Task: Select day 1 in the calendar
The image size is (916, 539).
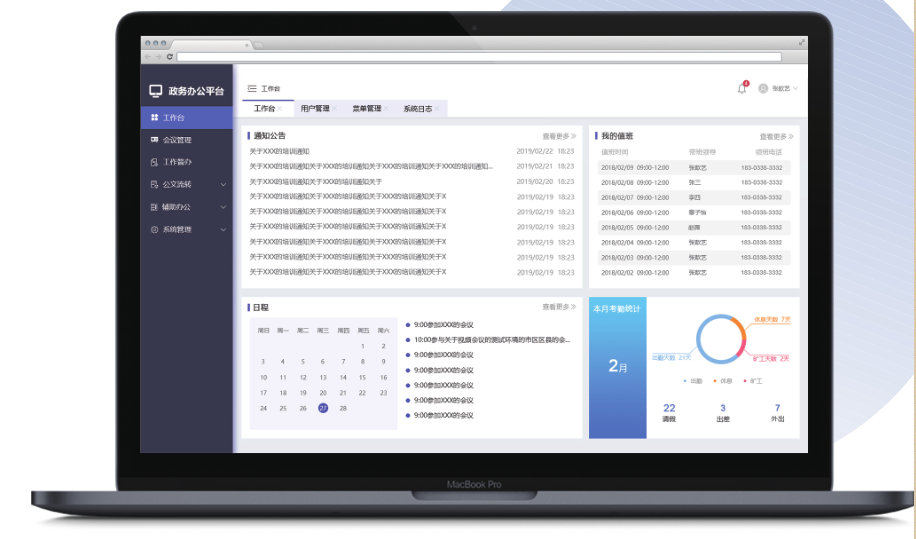Action: 363,346
